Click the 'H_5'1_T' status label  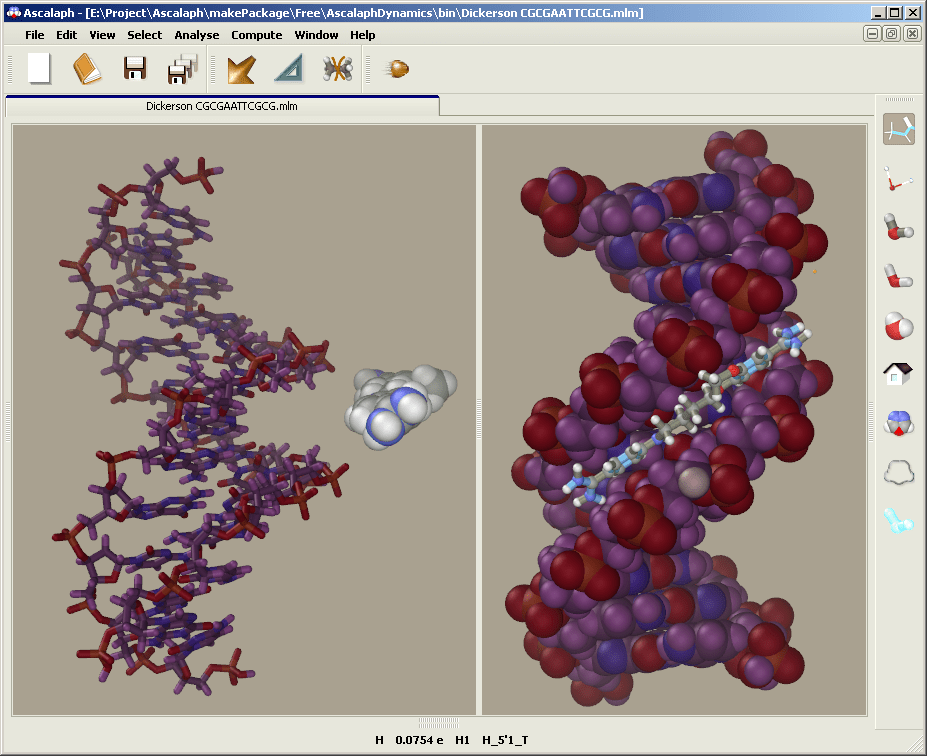click(x=505, y=740)
